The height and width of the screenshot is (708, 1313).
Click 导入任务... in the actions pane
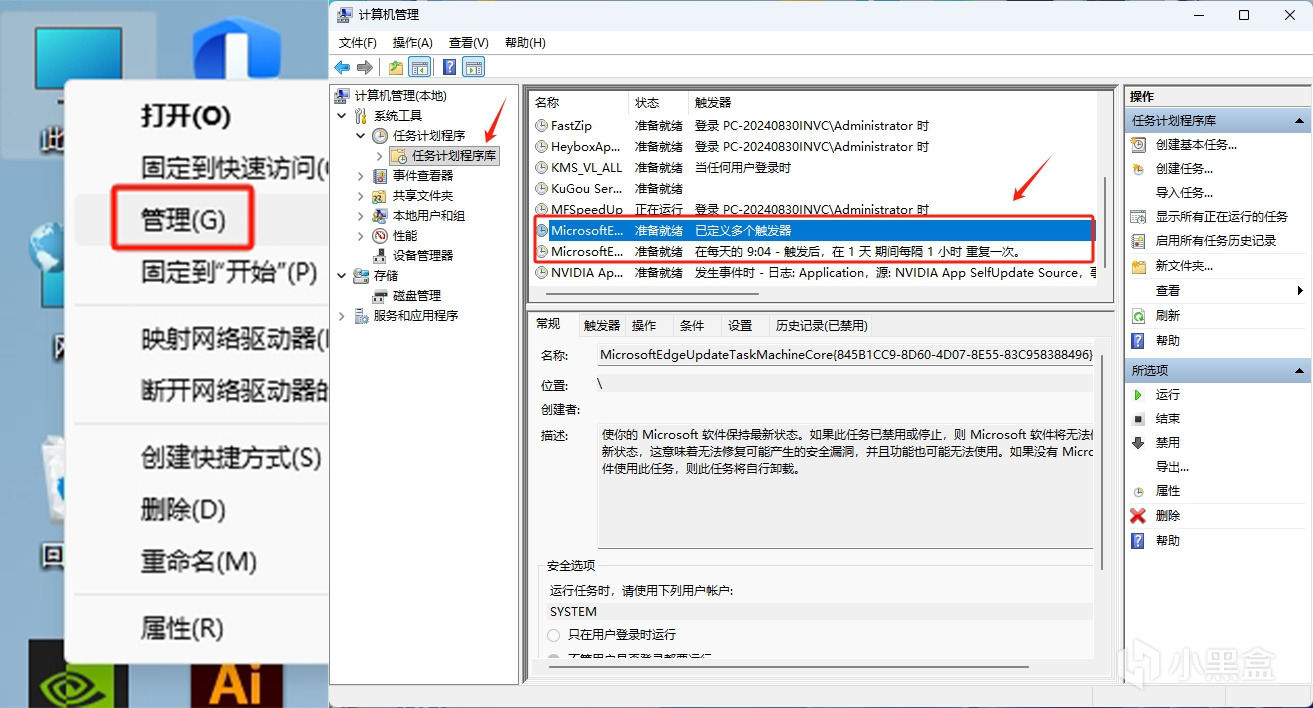pyautogui.click(x=1184, y=192)
